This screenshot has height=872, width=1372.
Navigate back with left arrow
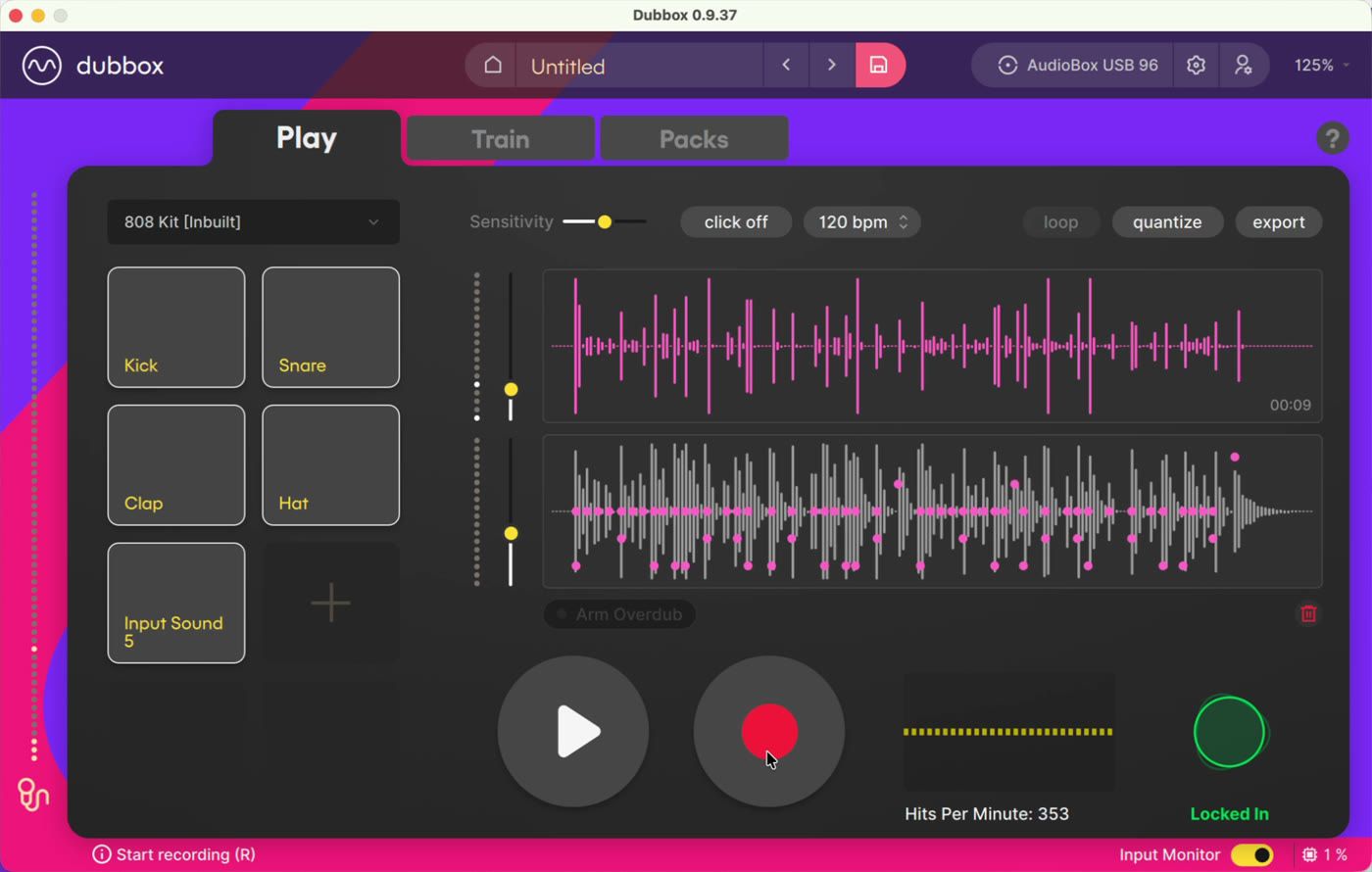point(786,65)
